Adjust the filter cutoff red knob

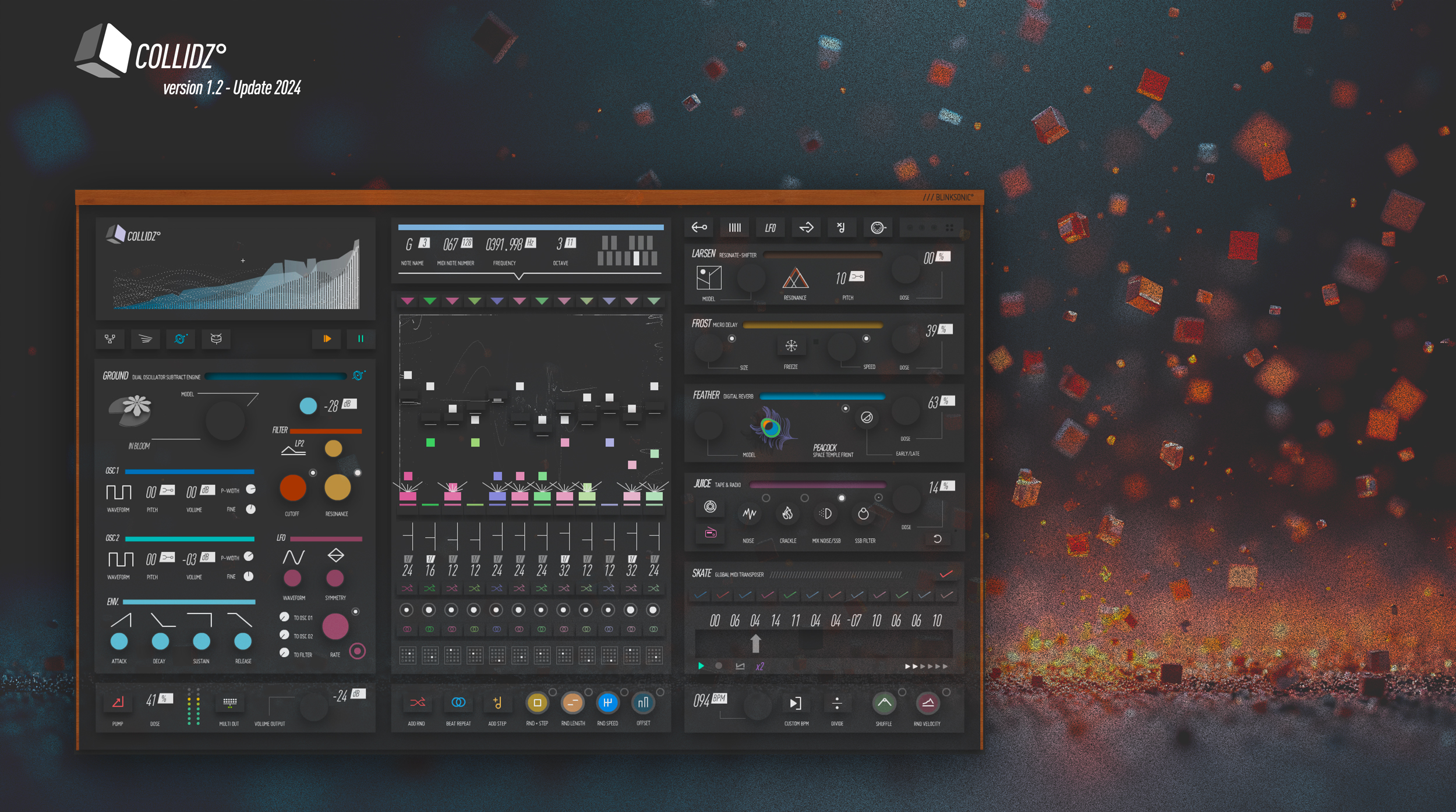click(x=293, y=488)
